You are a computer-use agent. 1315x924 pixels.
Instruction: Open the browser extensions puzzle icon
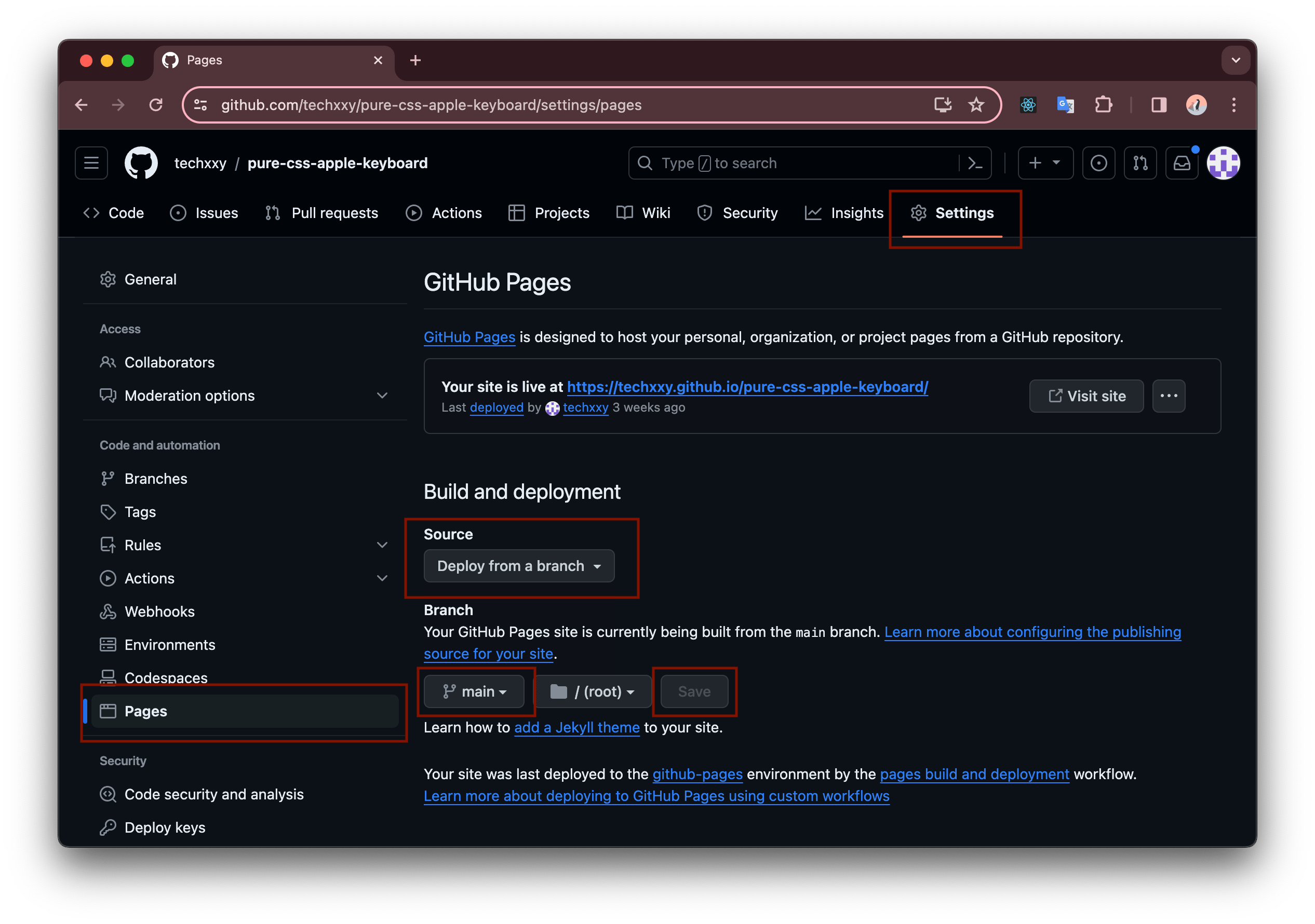[x=1104, y=105]
